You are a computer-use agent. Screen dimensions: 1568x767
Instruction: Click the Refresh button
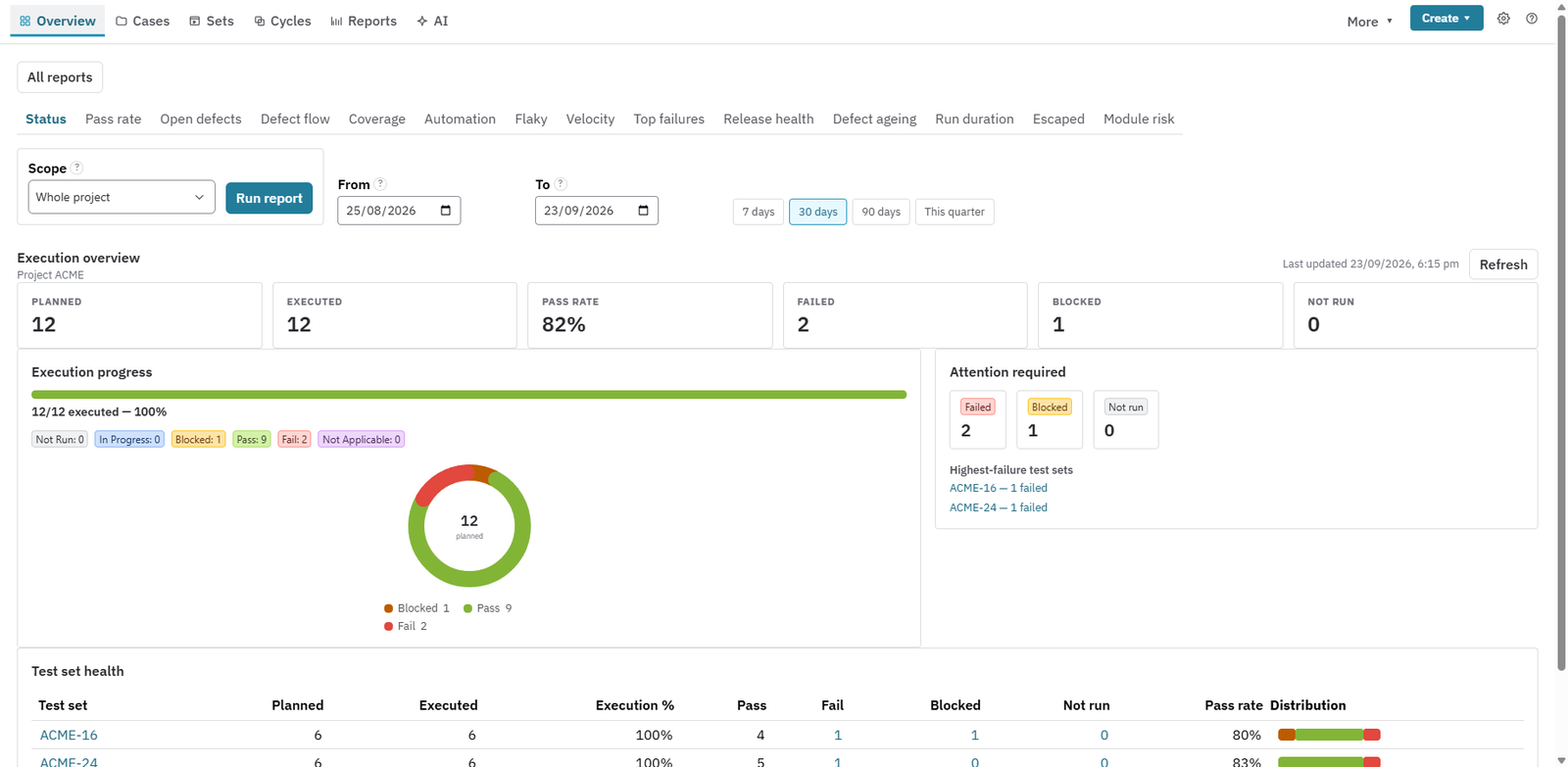click(x=1503, y=264)
